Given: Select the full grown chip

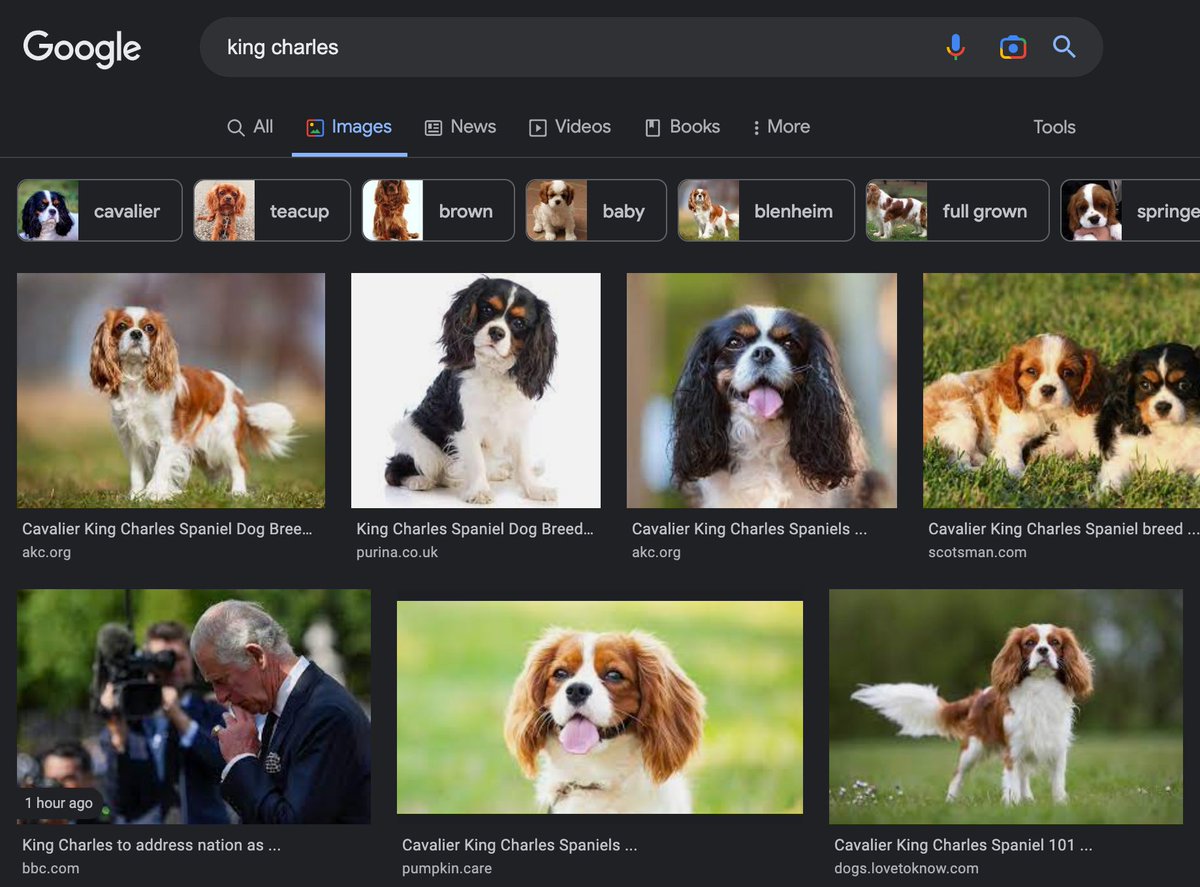Looking at the screenshot, I should (x=957, y=210).
